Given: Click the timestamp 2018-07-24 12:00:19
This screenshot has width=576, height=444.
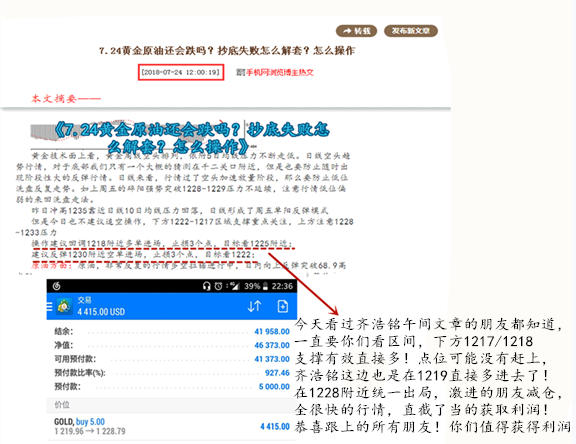Looking at the screenshot, I should [x=181, y=72].
